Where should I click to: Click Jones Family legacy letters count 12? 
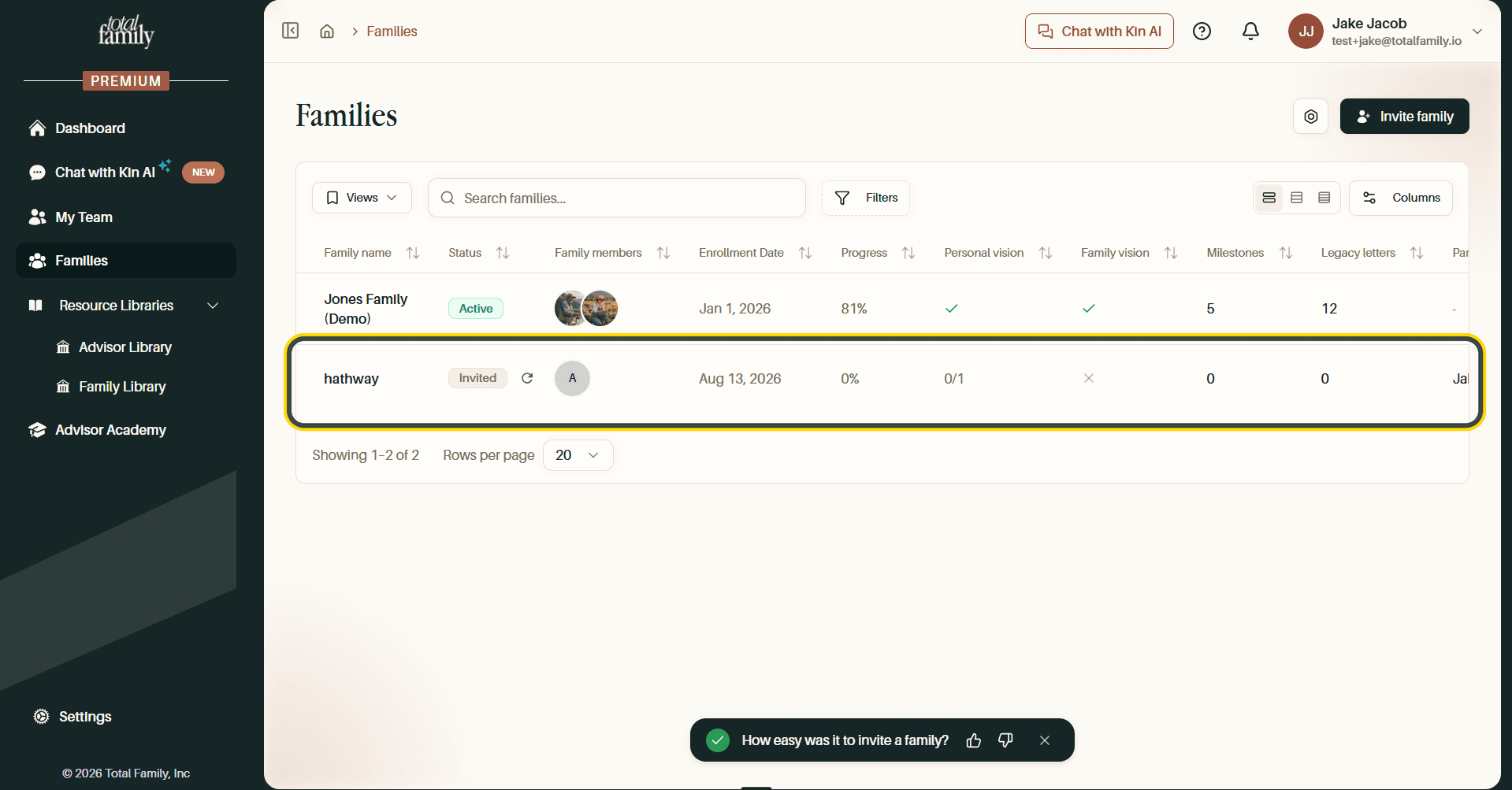1329,309
